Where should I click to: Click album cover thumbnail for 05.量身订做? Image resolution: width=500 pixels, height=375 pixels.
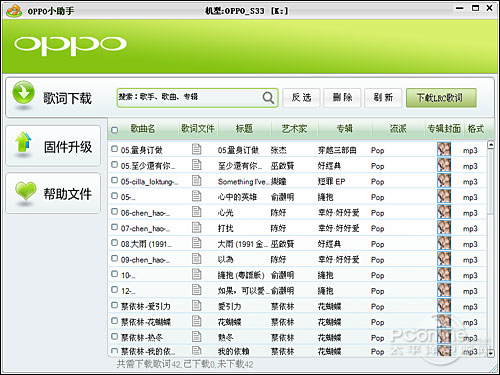click(x=444, y=149)
